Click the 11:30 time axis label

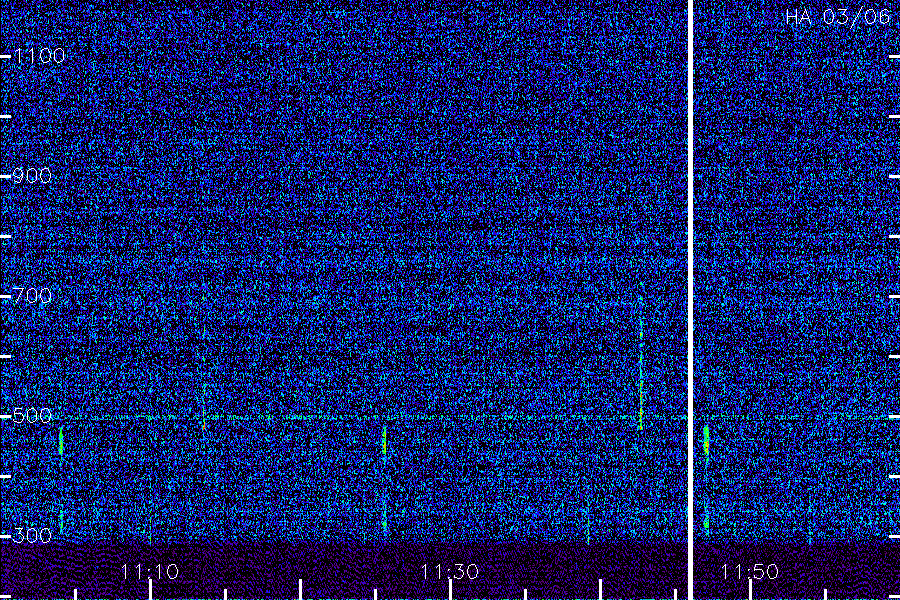(x=449, y=572)
